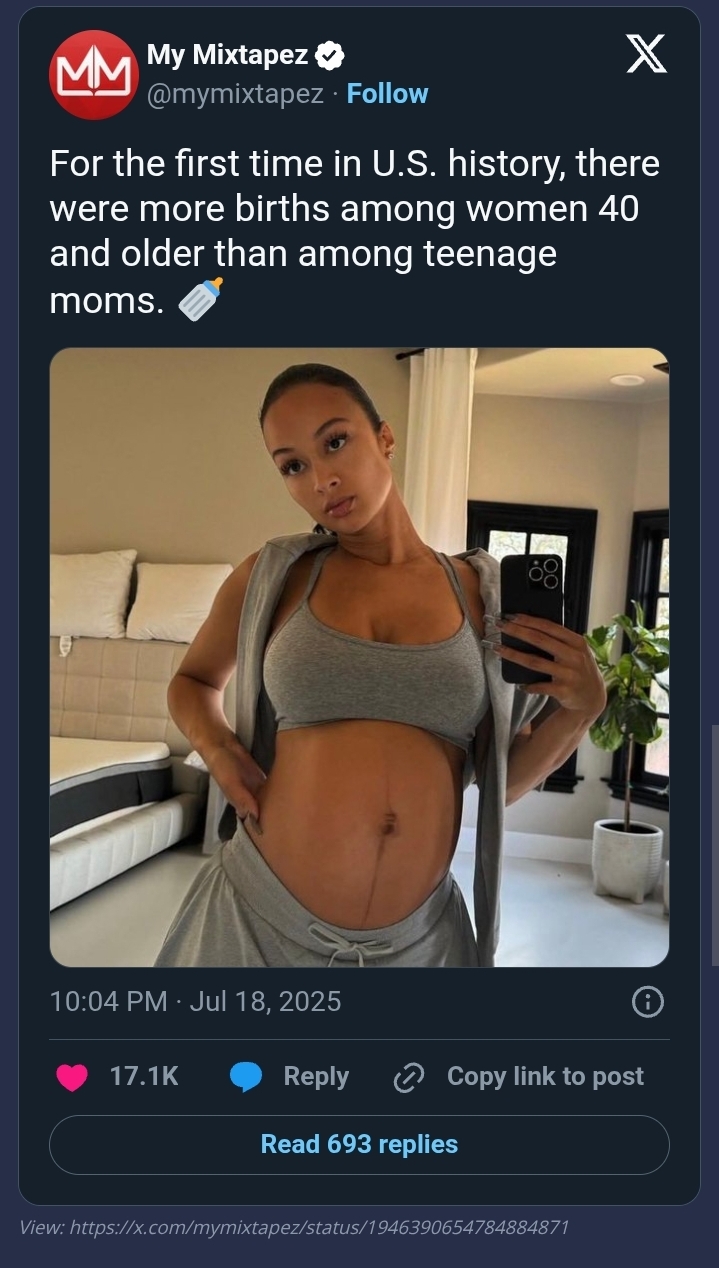Follow the @mymixtapez account
The width and height of the screenshot is (719, 1268).
coord(387,94)
